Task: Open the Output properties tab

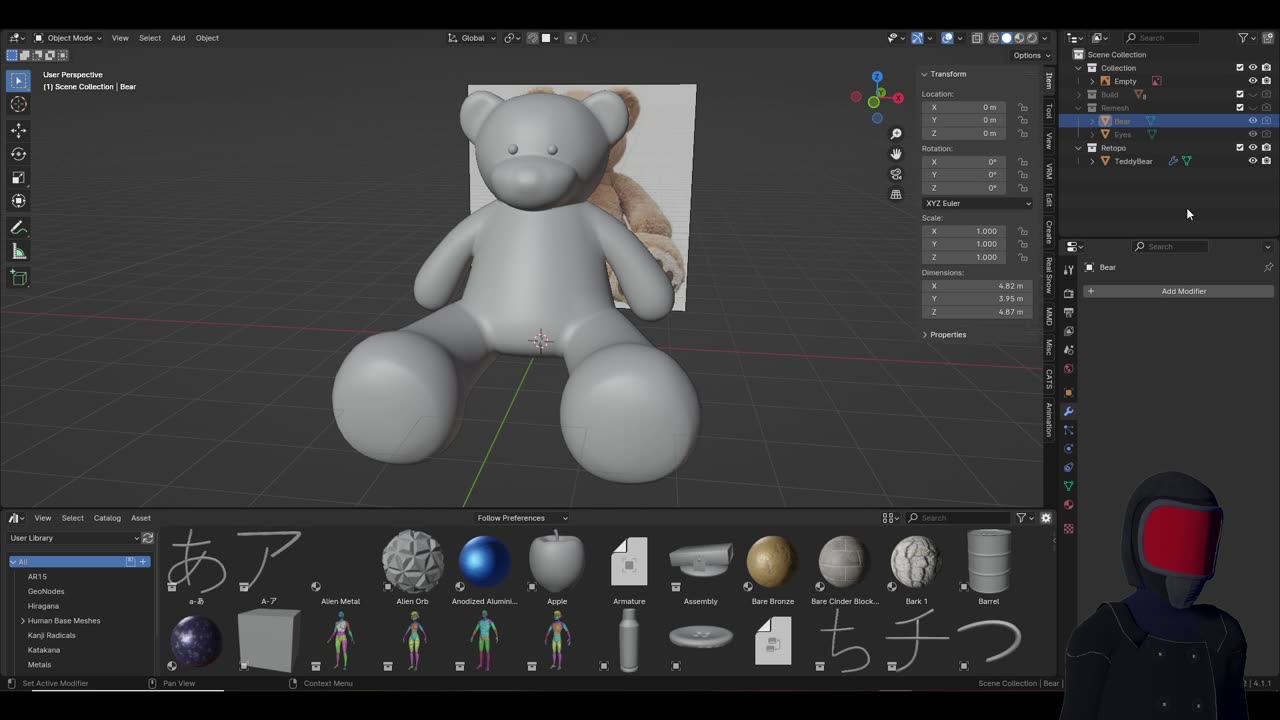Action: (x=1069, y=312)
